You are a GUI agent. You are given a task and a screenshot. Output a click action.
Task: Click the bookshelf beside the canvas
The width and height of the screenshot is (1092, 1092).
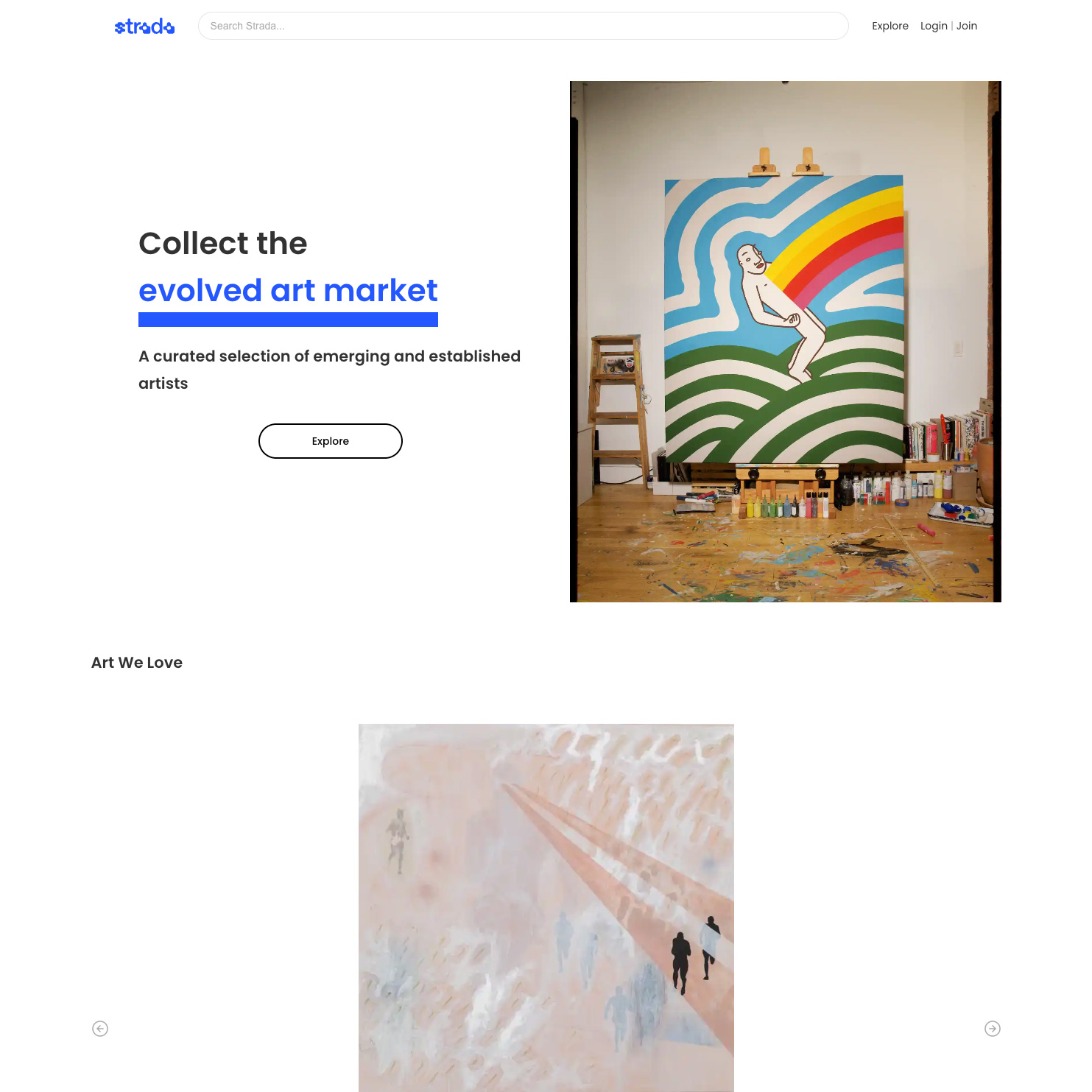tap(946, 438)
